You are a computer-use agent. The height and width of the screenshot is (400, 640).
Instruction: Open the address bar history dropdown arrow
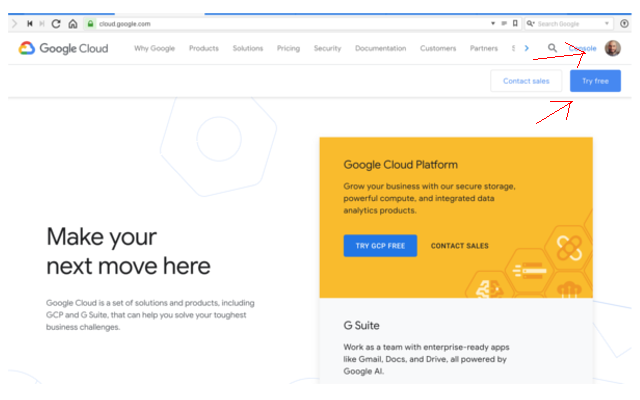493,24
